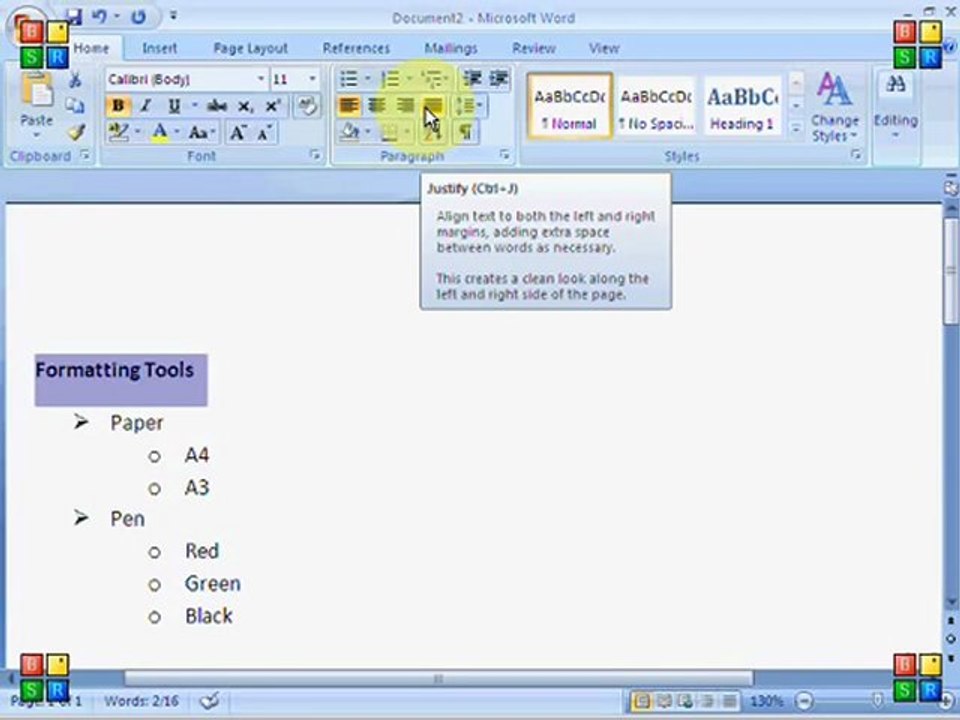Click the zoom slider handle
The height and width of the screenshot is (720, 960).
click(x=877, y=700)
